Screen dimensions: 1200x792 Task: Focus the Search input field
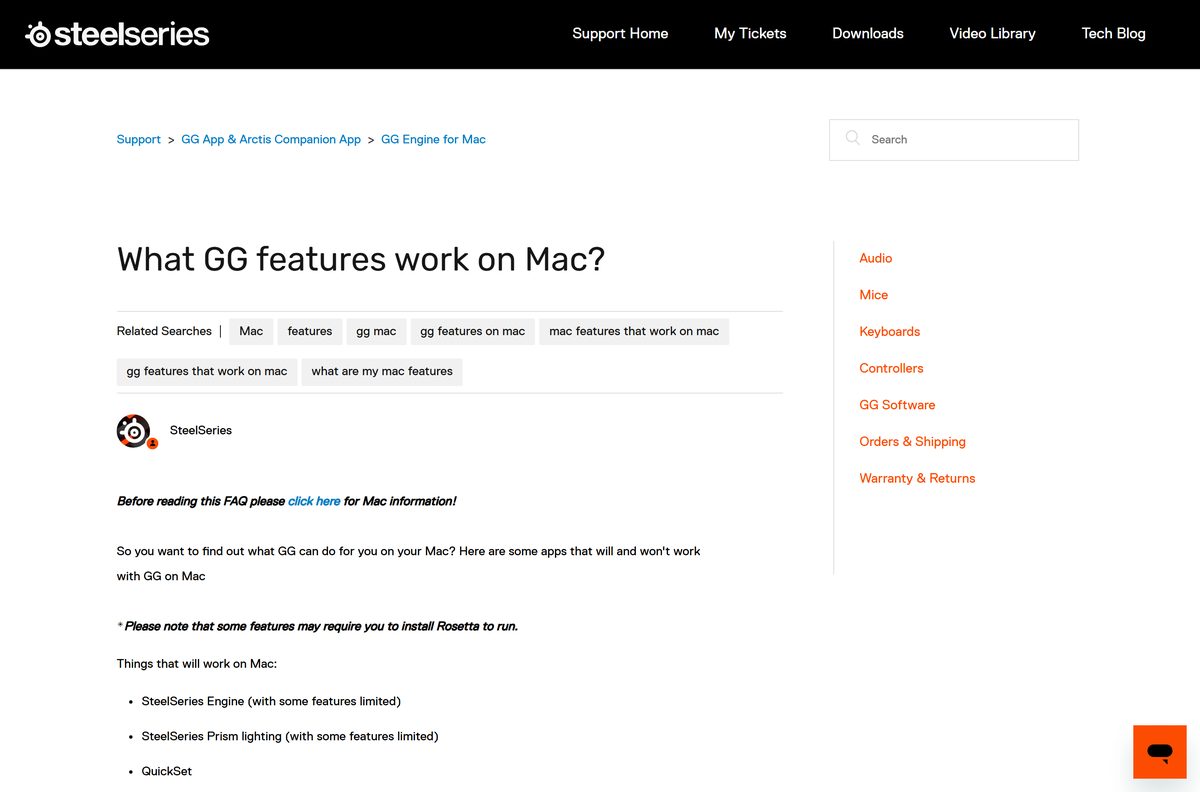point(954,140)
